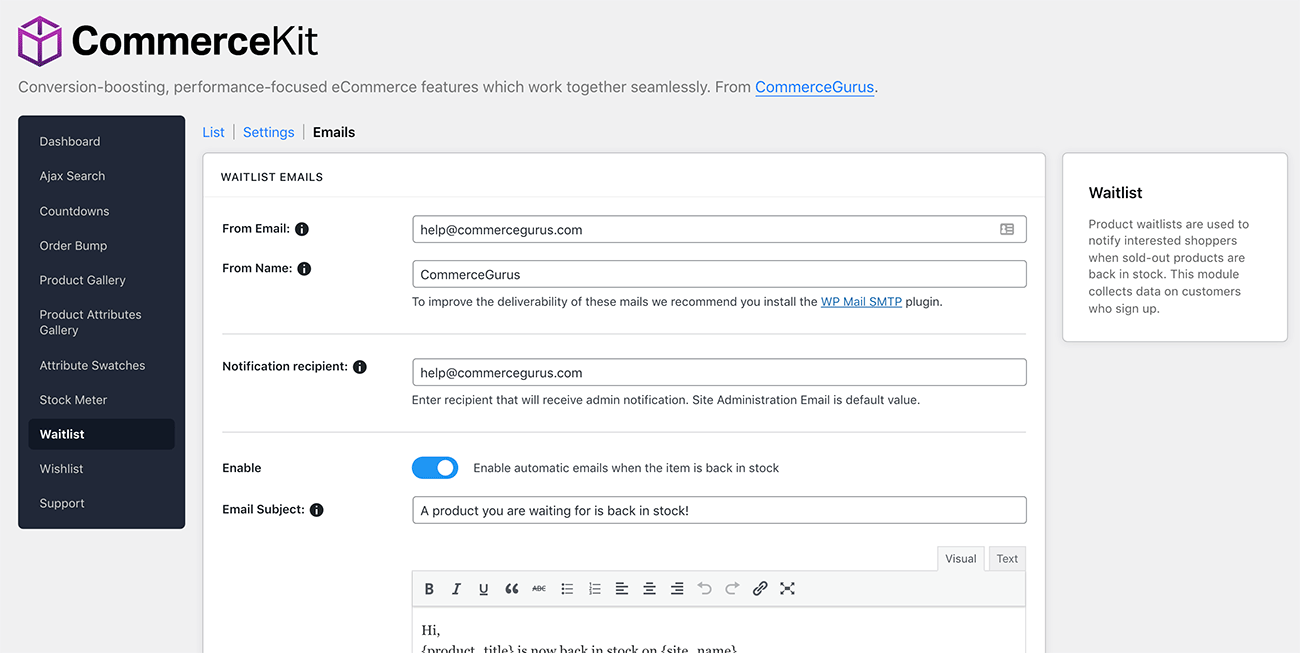Open the CommerceGurus link

pyautogui.click(x=815, y=87)
